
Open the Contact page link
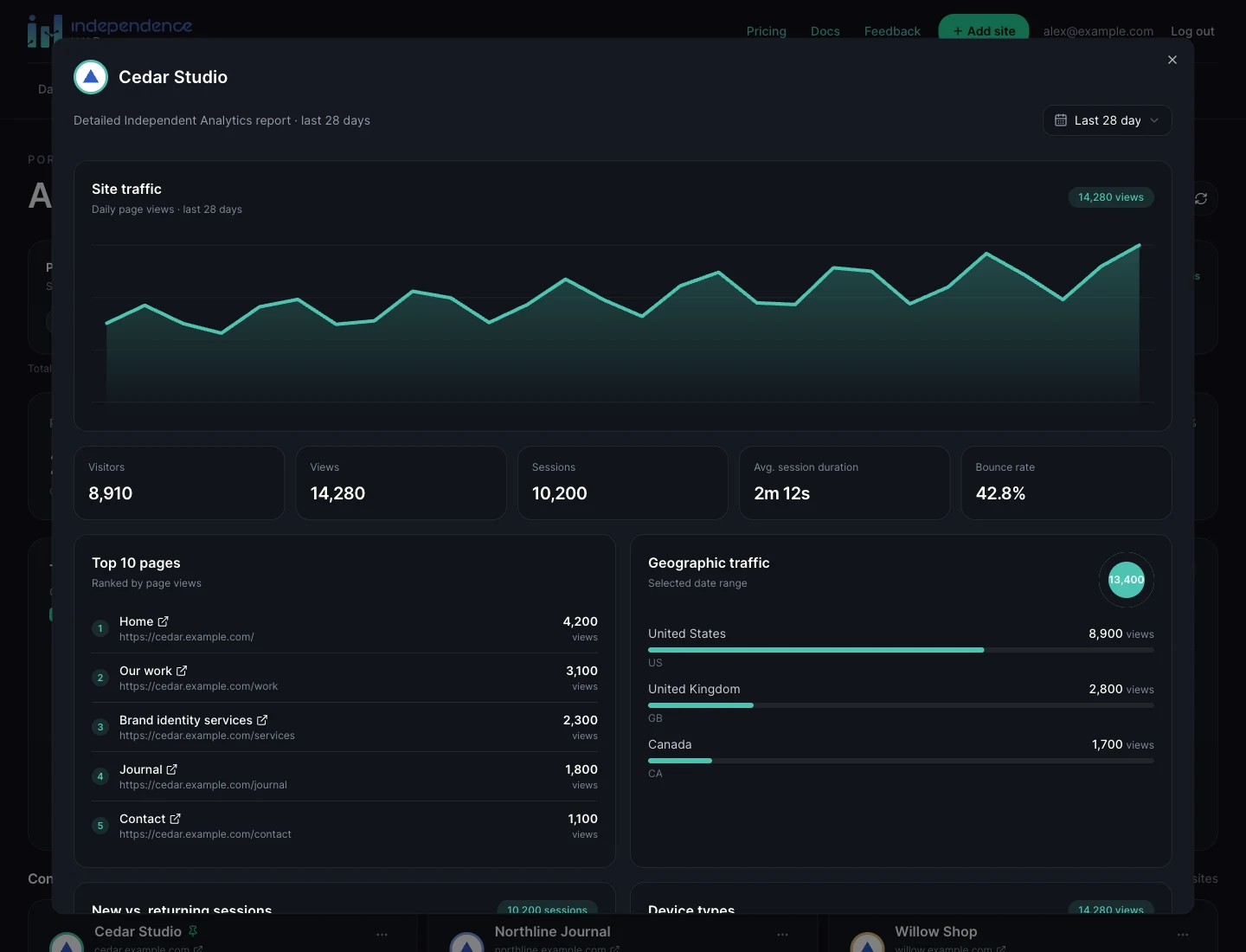click(151, 819)
